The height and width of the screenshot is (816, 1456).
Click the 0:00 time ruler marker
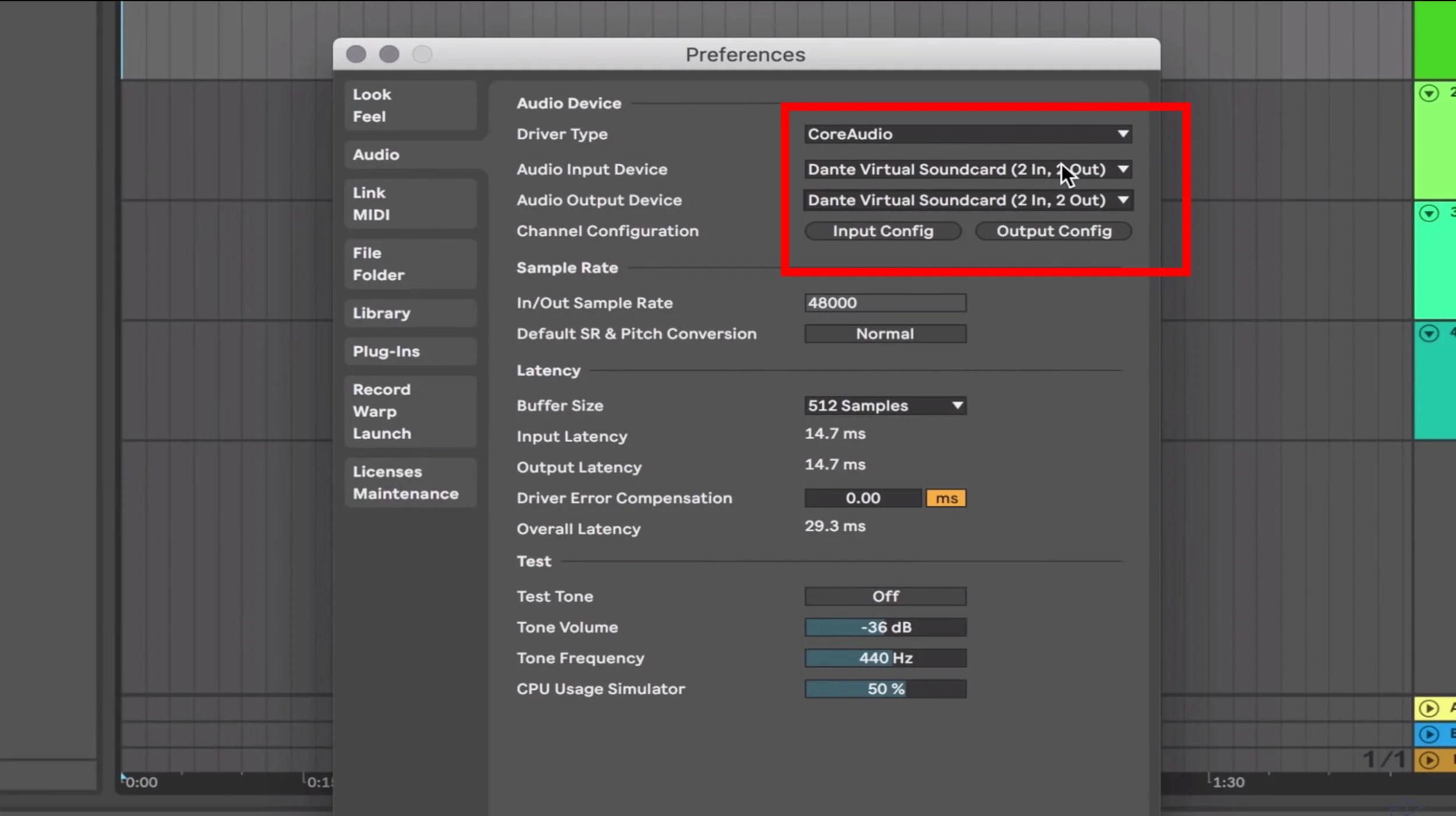[x=142, y=782]
